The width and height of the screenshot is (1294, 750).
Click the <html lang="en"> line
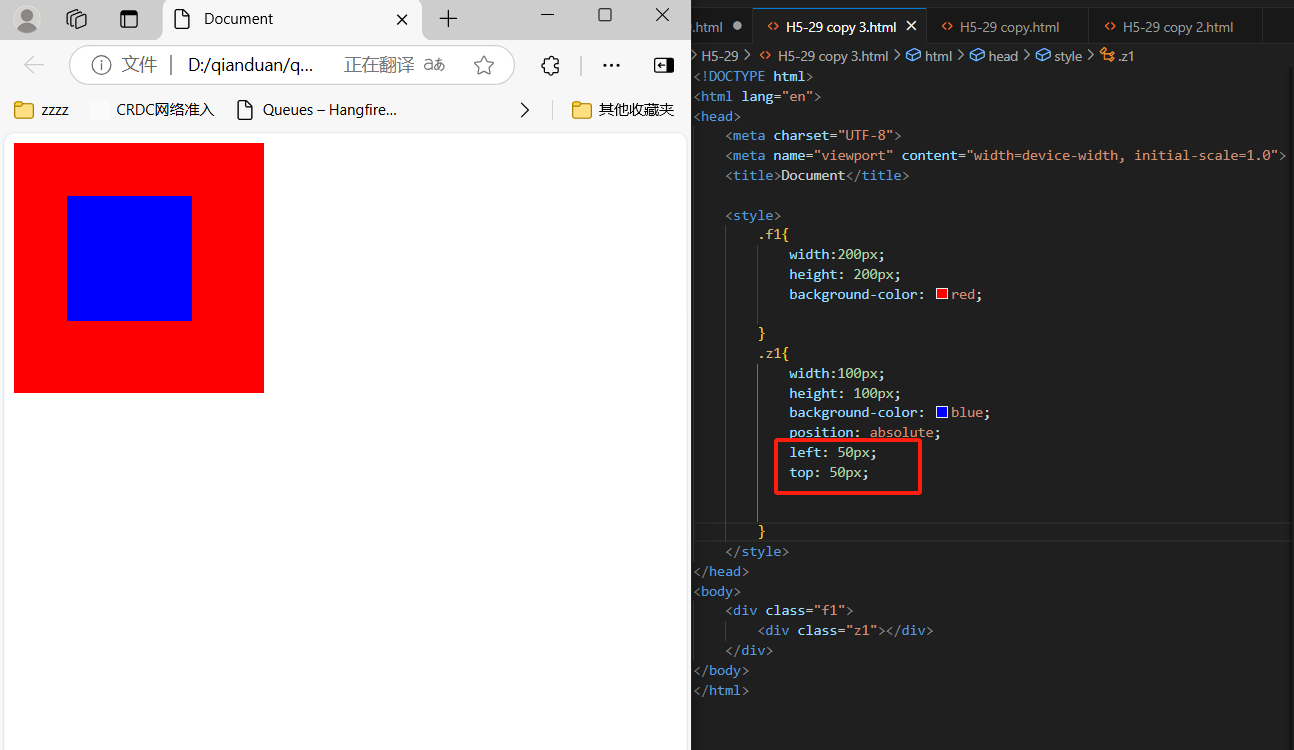(x=758, y=96)
